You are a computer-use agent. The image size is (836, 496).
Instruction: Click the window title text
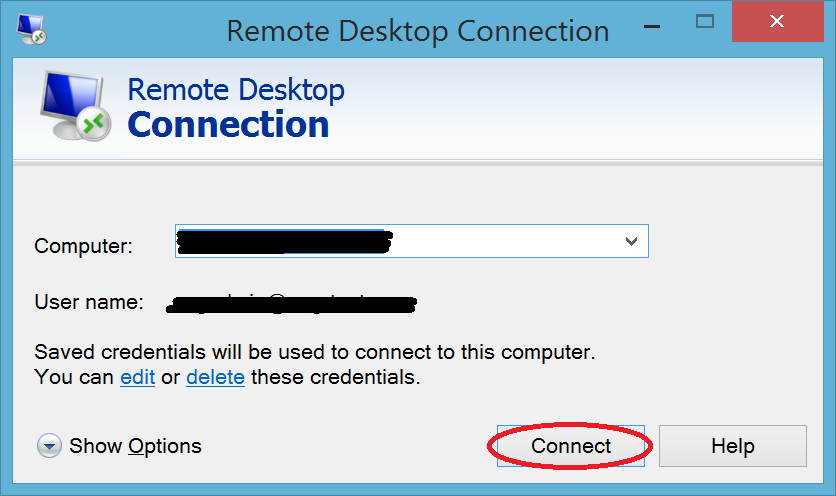[x=418, y=31]
